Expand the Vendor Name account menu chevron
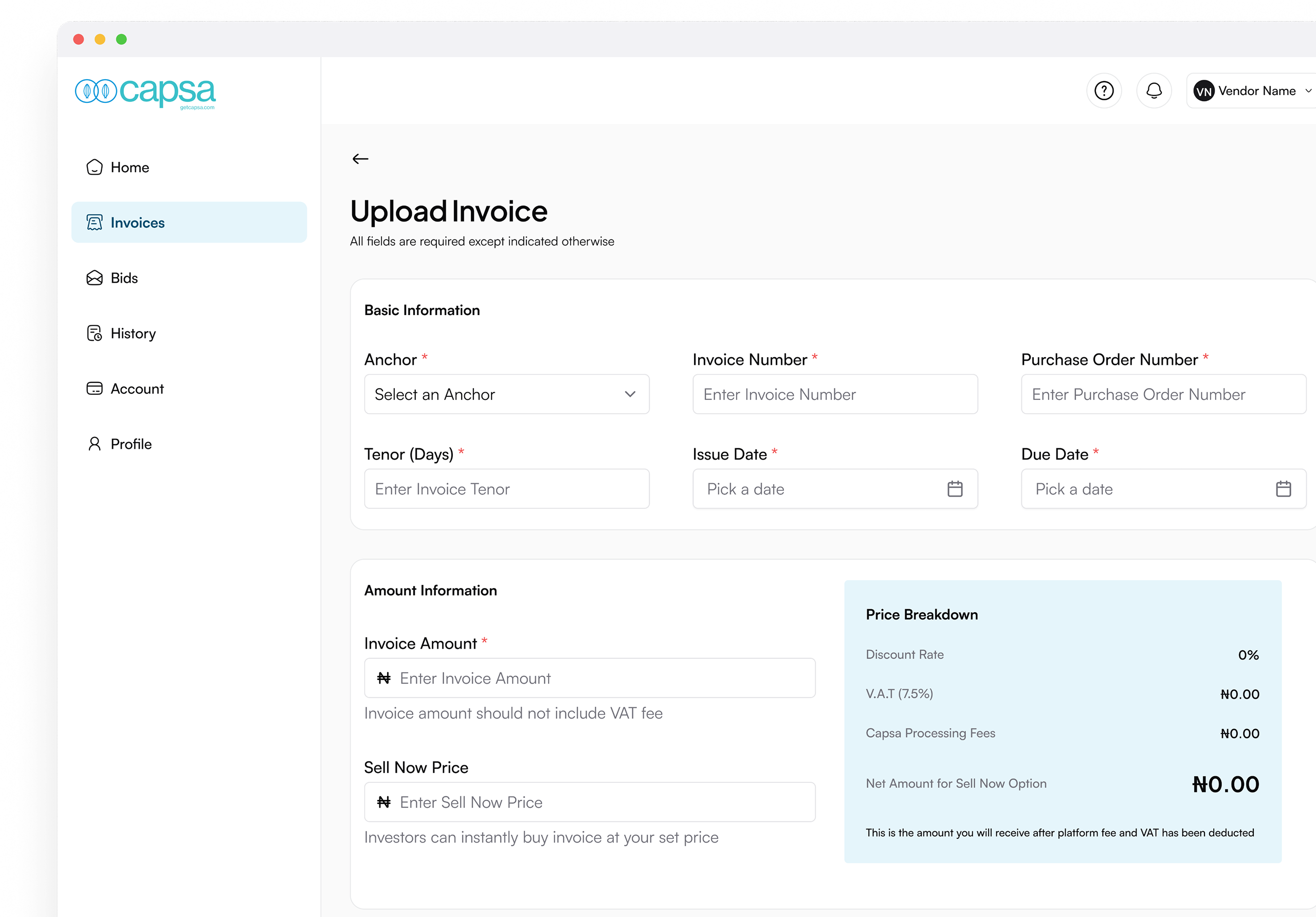1316x917 pixels. (x=1309, y=90)
